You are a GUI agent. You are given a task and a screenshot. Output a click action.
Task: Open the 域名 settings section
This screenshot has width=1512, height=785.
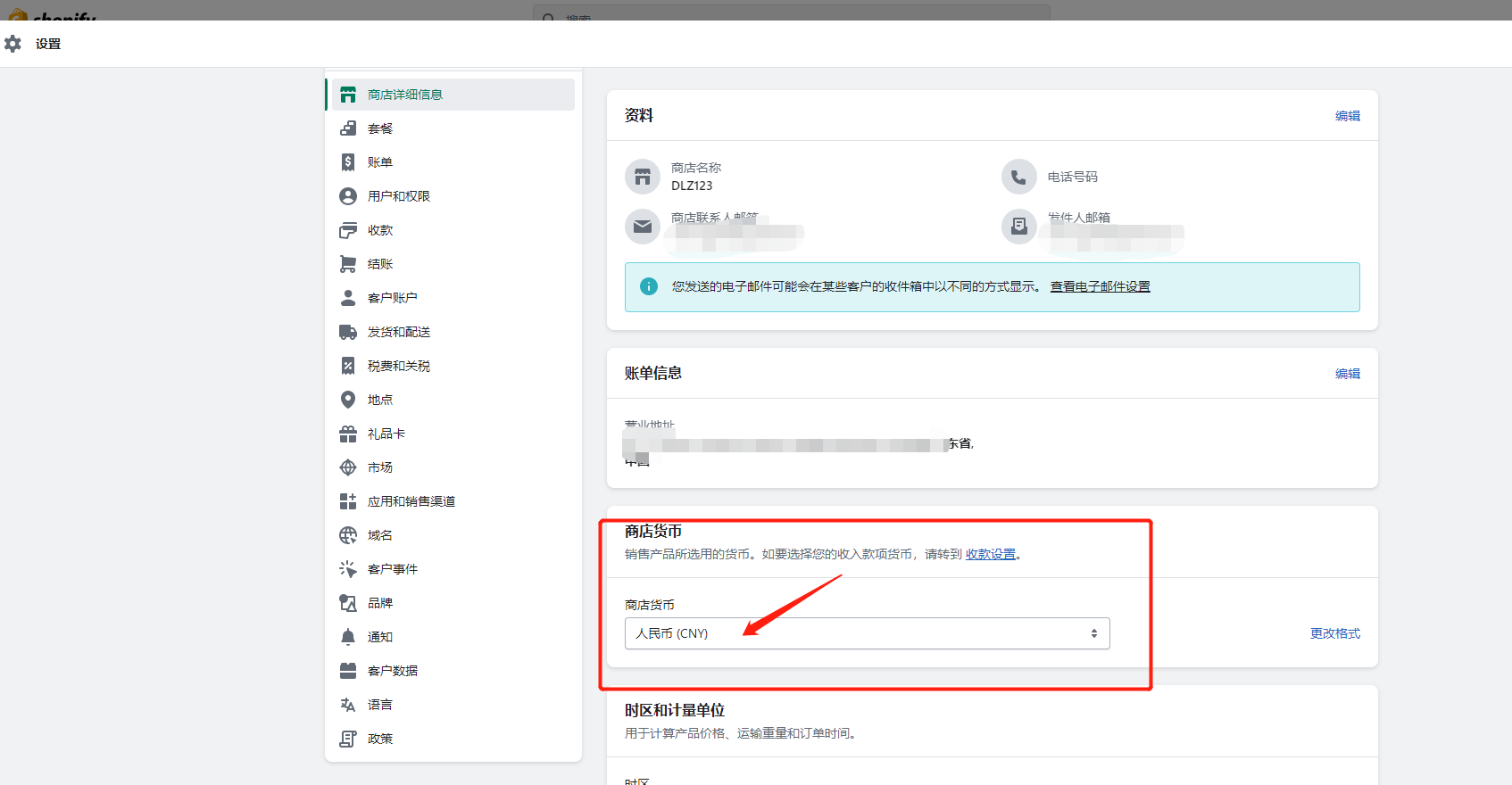pyautogui.click(x=379, y=535)
